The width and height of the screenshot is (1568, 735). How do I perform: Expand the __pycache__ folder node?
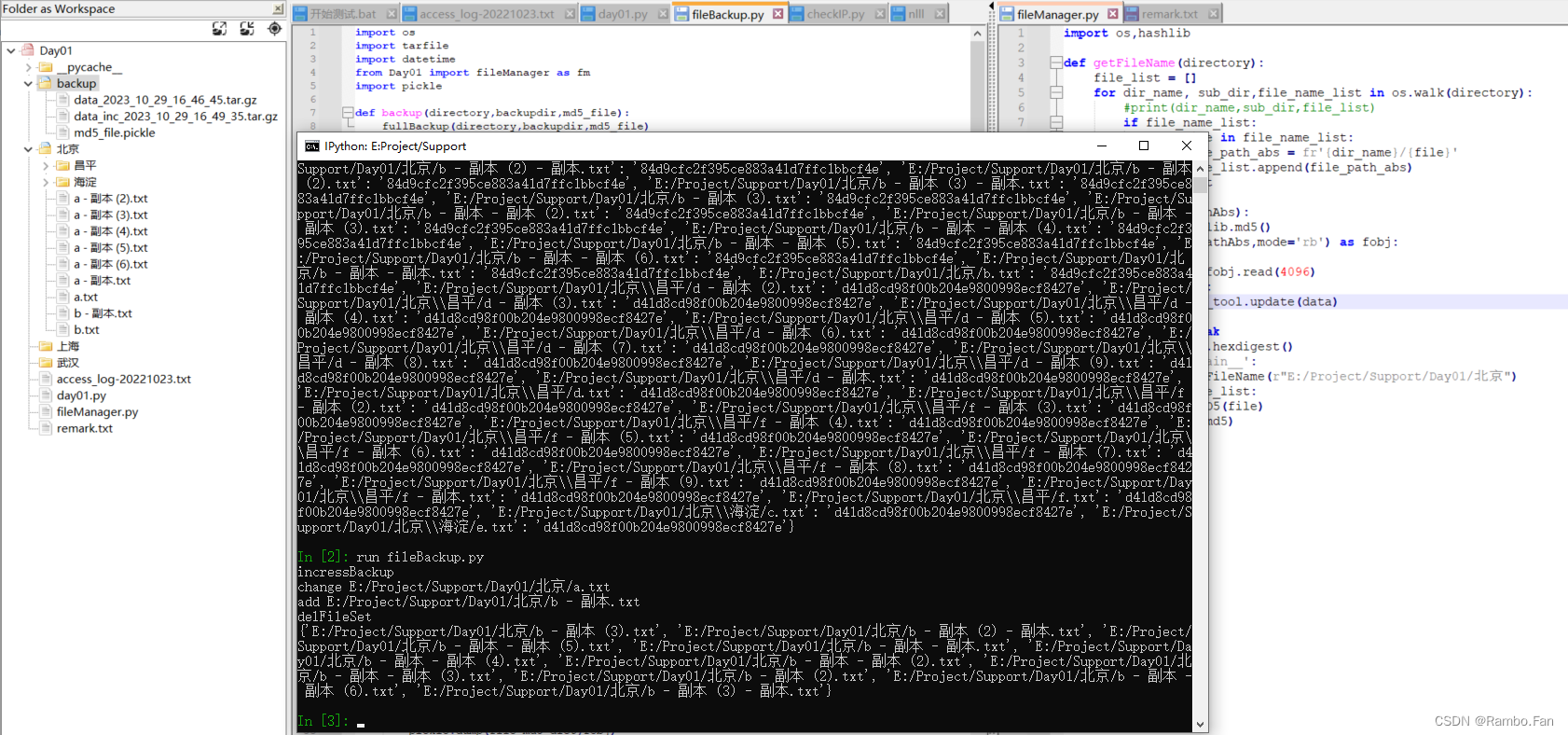tap(28, 67)
